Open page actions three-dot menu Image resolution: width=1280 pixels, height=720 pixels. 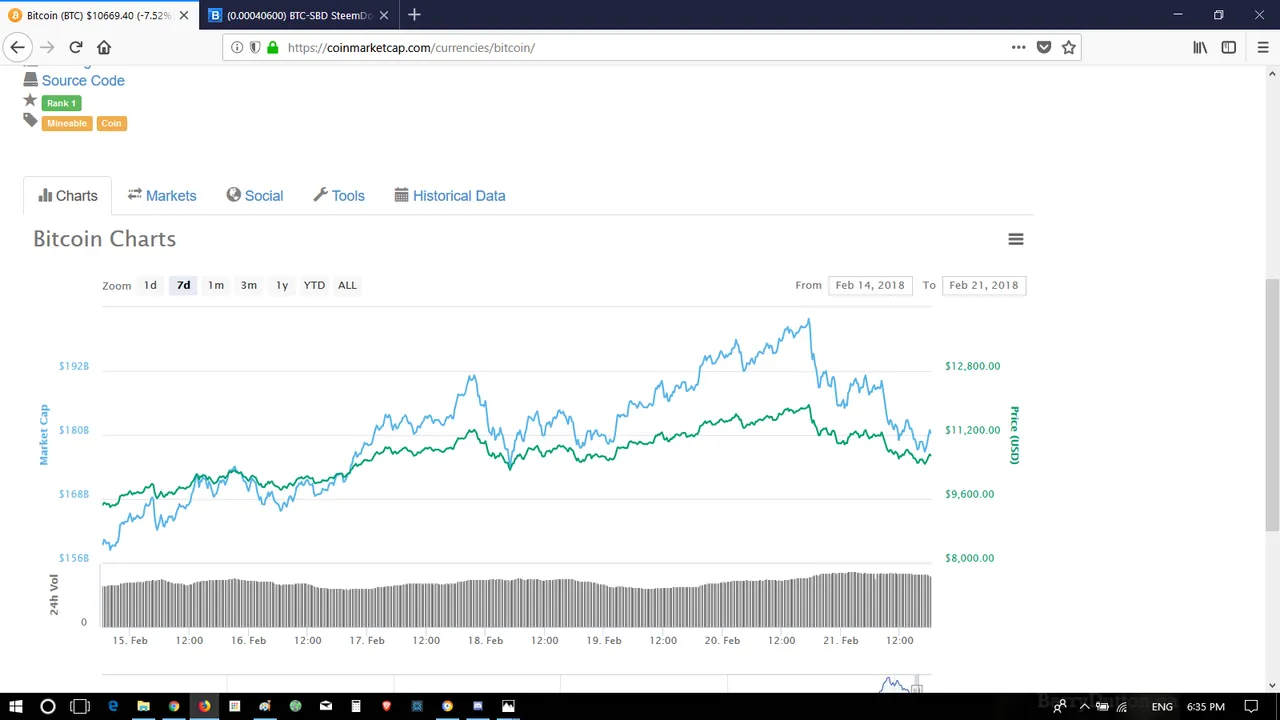(x=1018, y=47)
